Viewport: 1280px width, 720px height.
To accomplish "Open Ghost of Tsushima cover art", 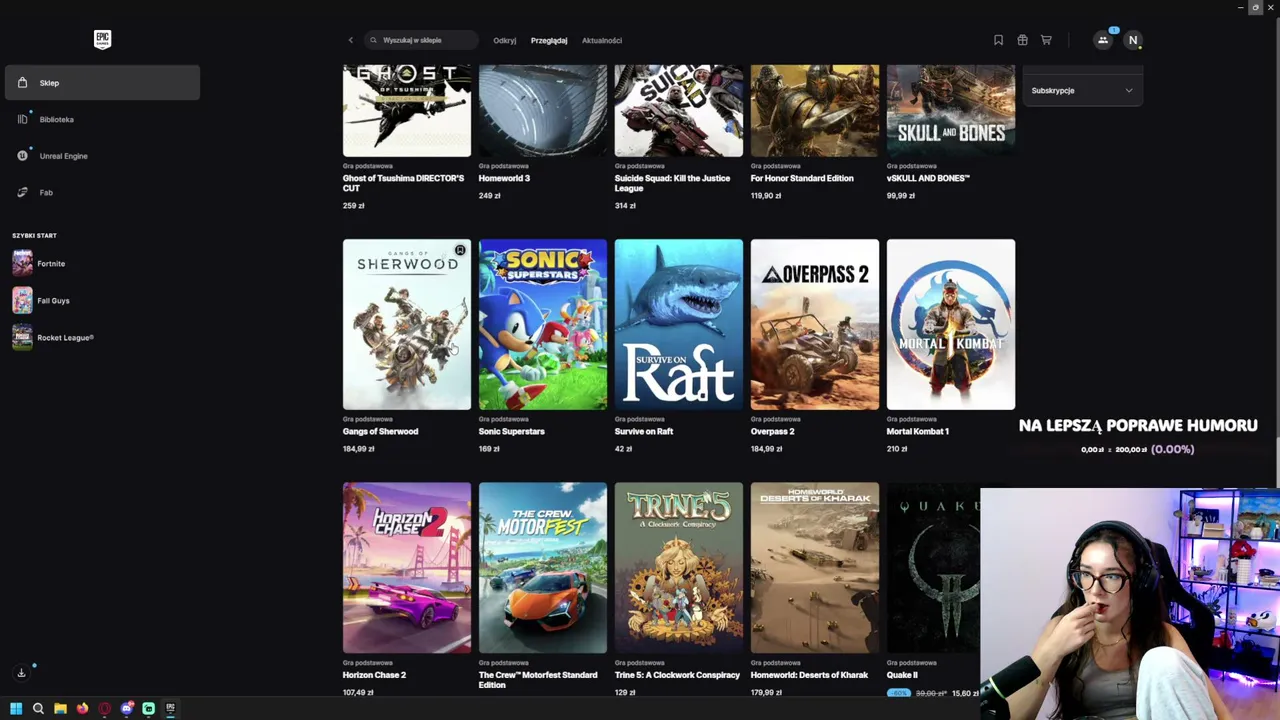I will (407, 111).
